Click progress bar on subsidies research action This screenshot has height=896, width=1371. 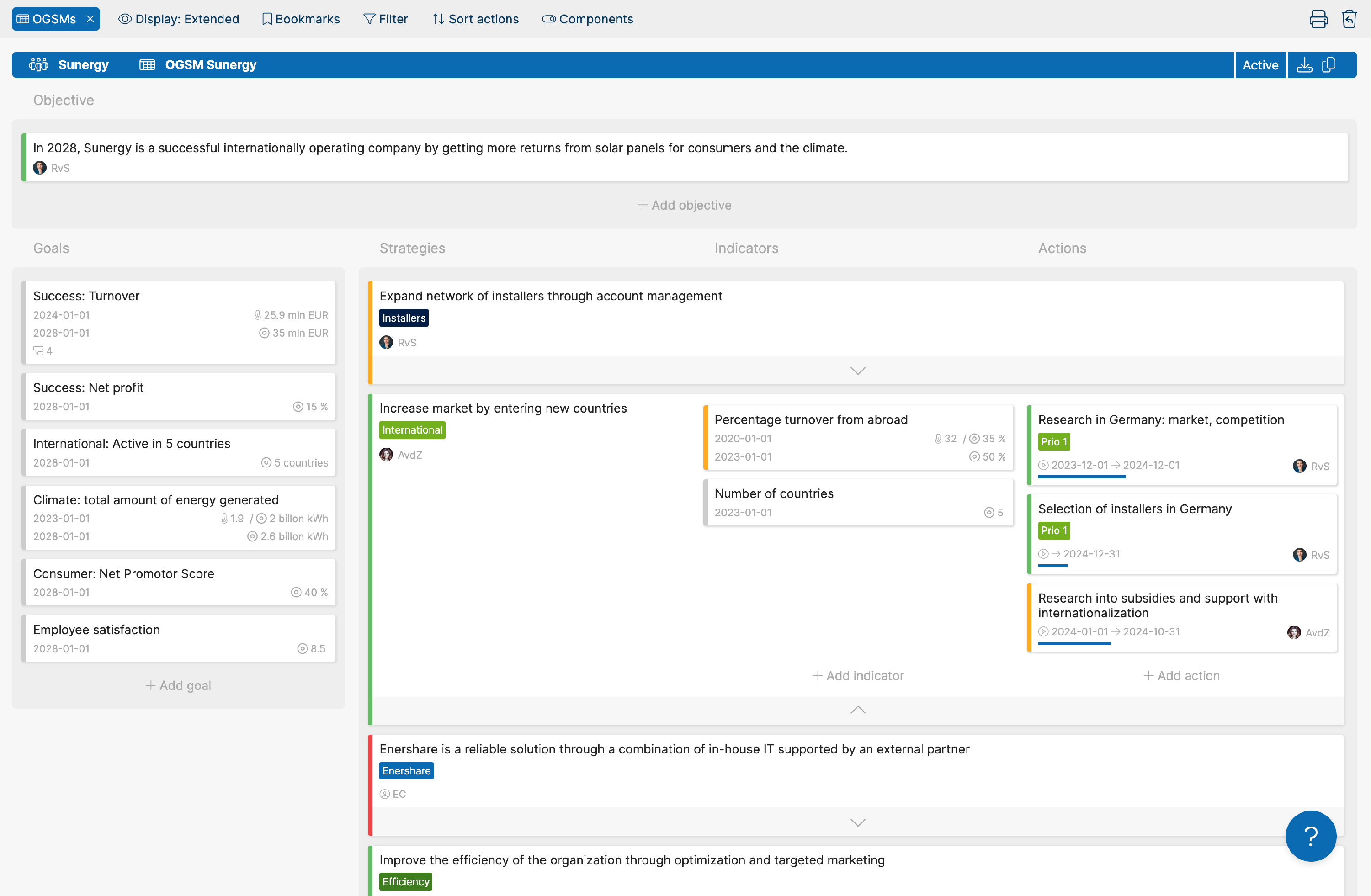pyautogui.click(x=1074, y=644)
